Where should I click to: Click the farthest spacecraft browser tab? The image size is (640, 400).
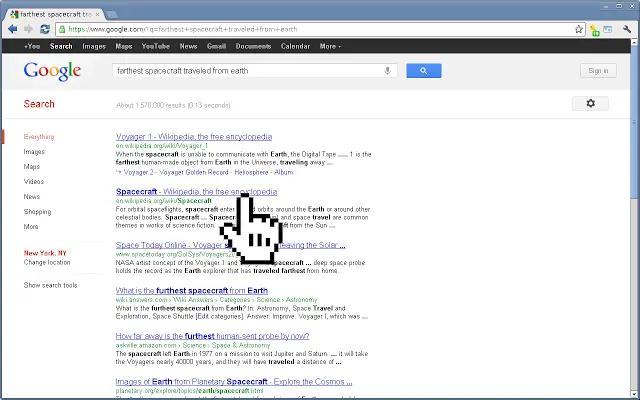click(x=55, y=14)
